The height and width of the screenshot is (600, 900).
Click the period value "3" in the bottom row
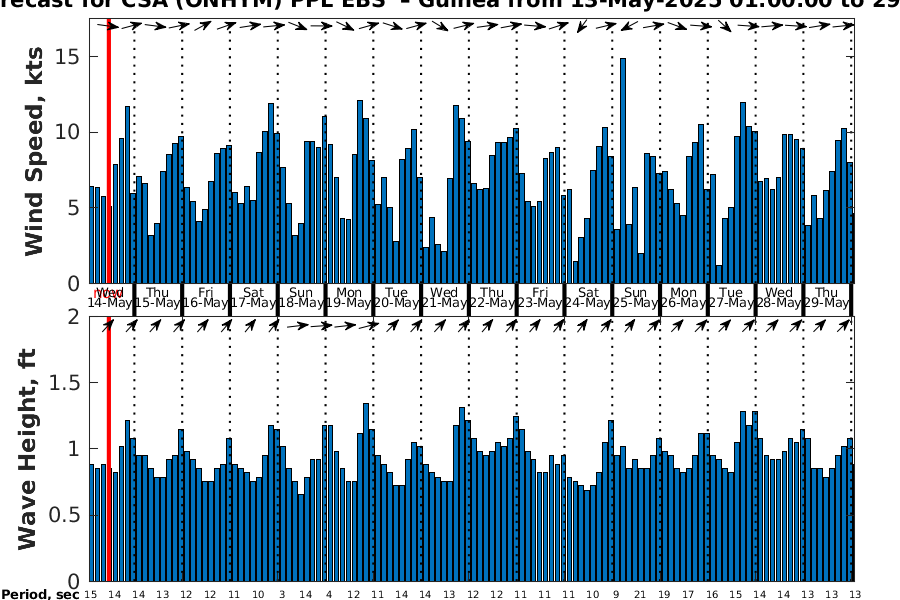point(282,595)
